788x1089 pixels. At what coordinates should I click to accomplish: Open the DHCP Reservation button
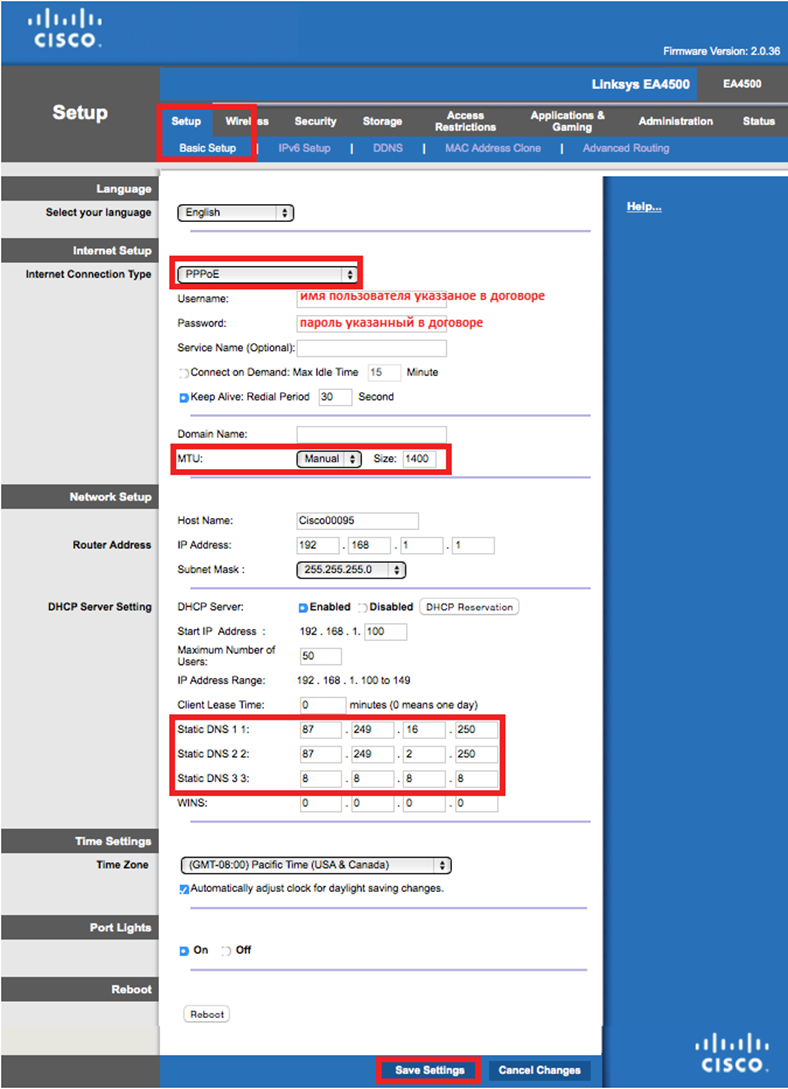click(469, 607)
